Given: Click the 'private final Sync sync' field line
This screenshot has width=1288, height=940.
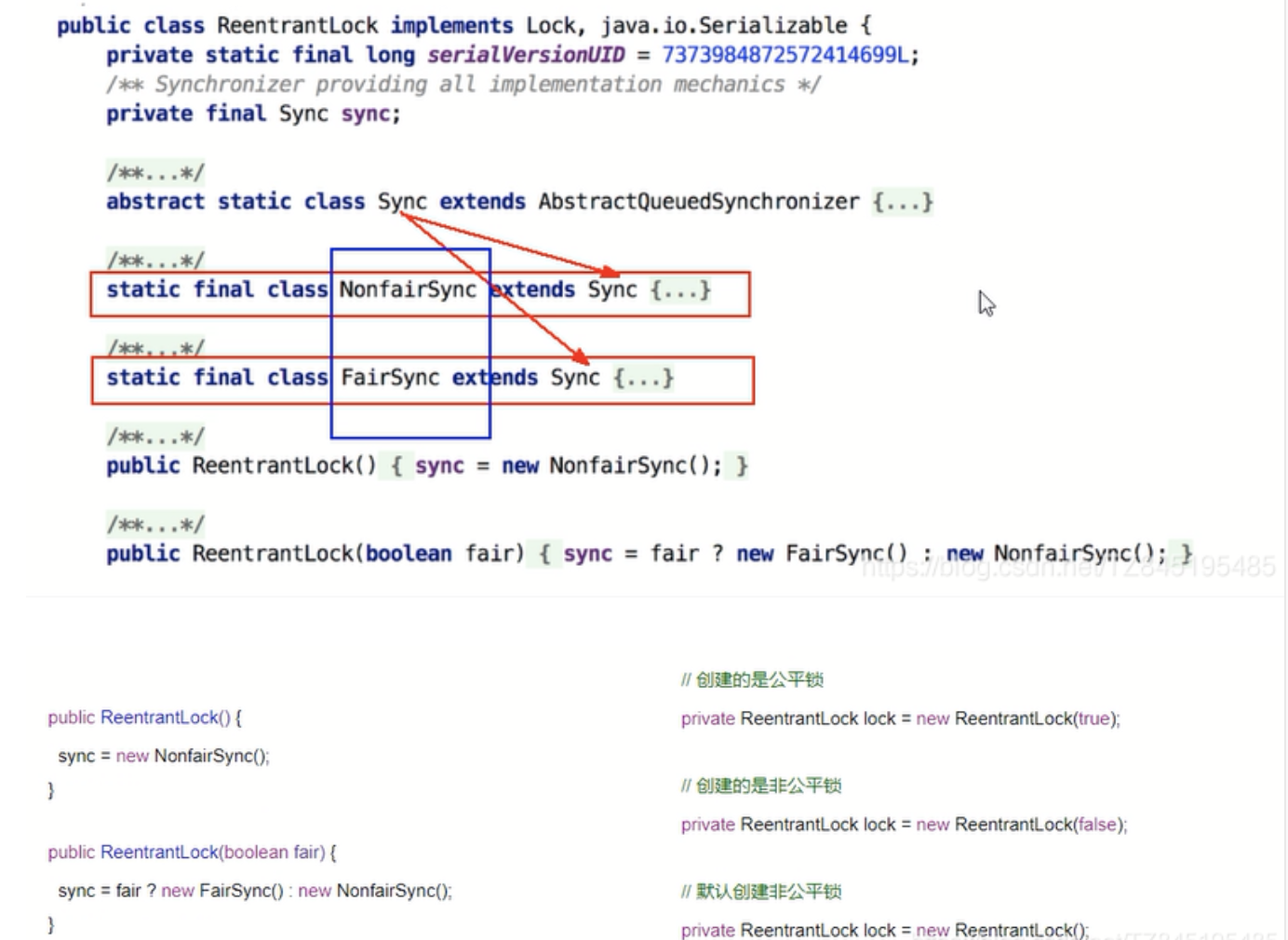Looking at the screenshot, I should pyautogui.click(x=252, y=114).
